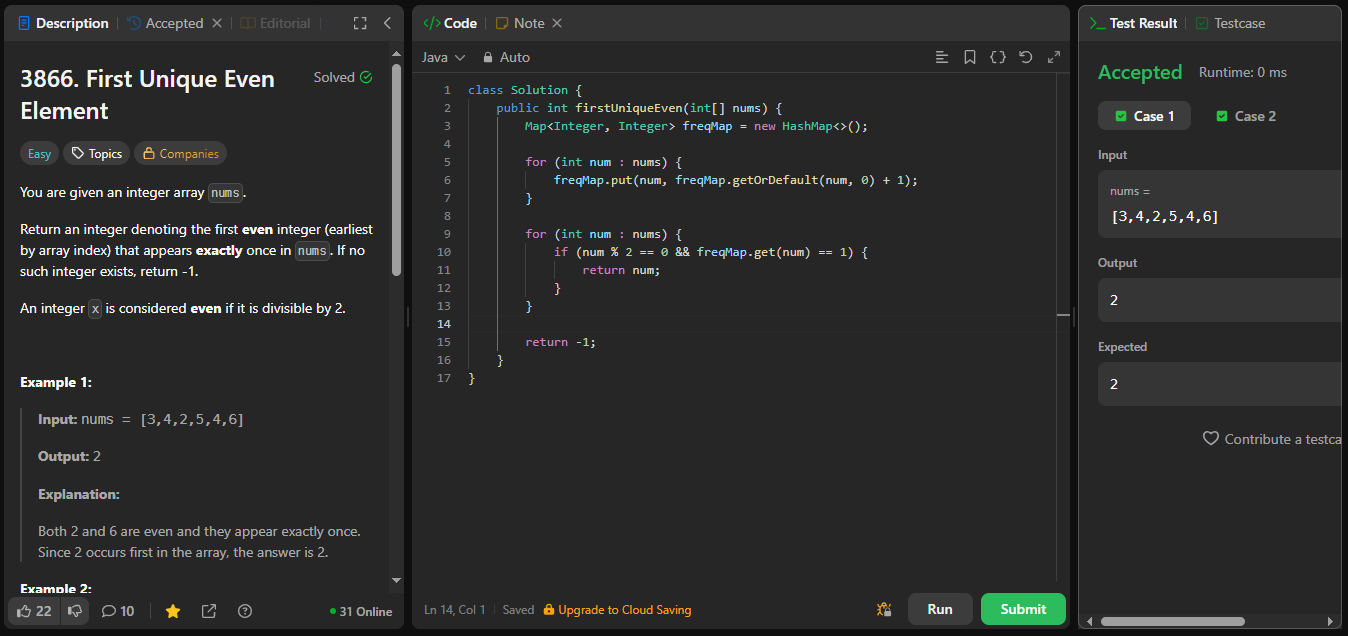
Task: Switch to the Testcase tab
Action: [1230, 23]
